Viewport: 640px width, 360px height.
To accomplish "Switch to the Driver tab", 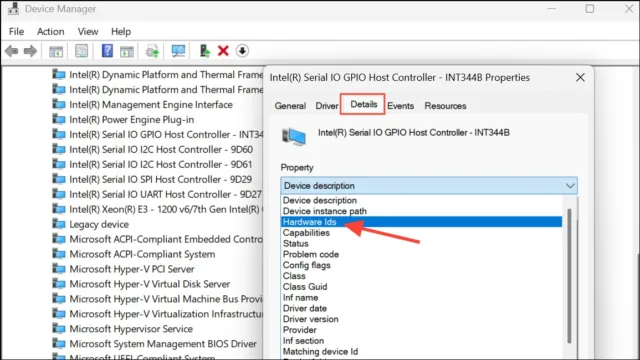I will (327, 106).
